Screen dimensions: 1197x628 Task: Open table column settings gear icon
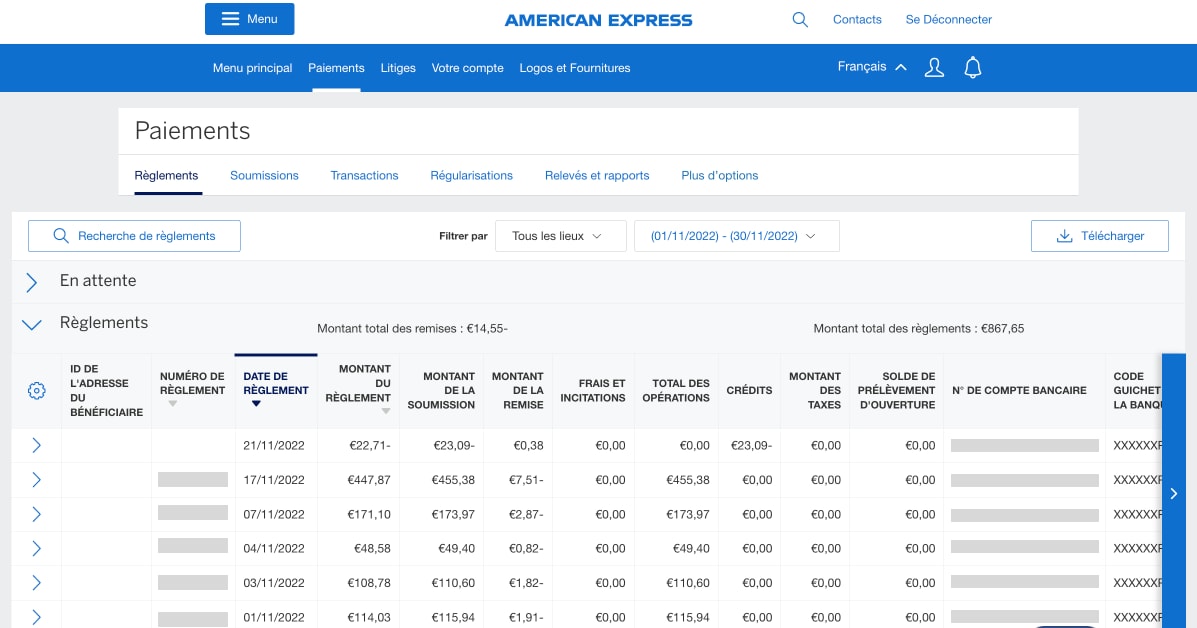click(x=37, y=391)
